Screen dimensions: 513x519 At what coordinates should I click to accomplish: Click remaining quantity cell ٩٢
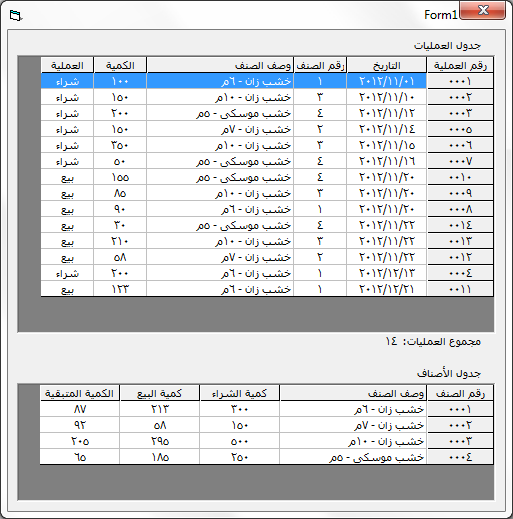pos(79,425)
